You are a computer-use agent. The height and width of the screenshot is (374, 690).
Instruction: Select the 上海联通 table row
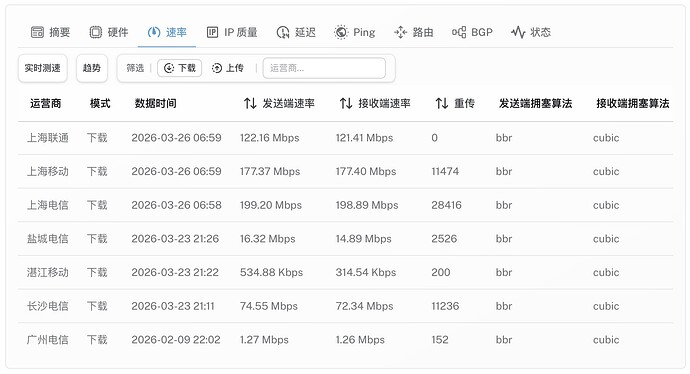345,138
